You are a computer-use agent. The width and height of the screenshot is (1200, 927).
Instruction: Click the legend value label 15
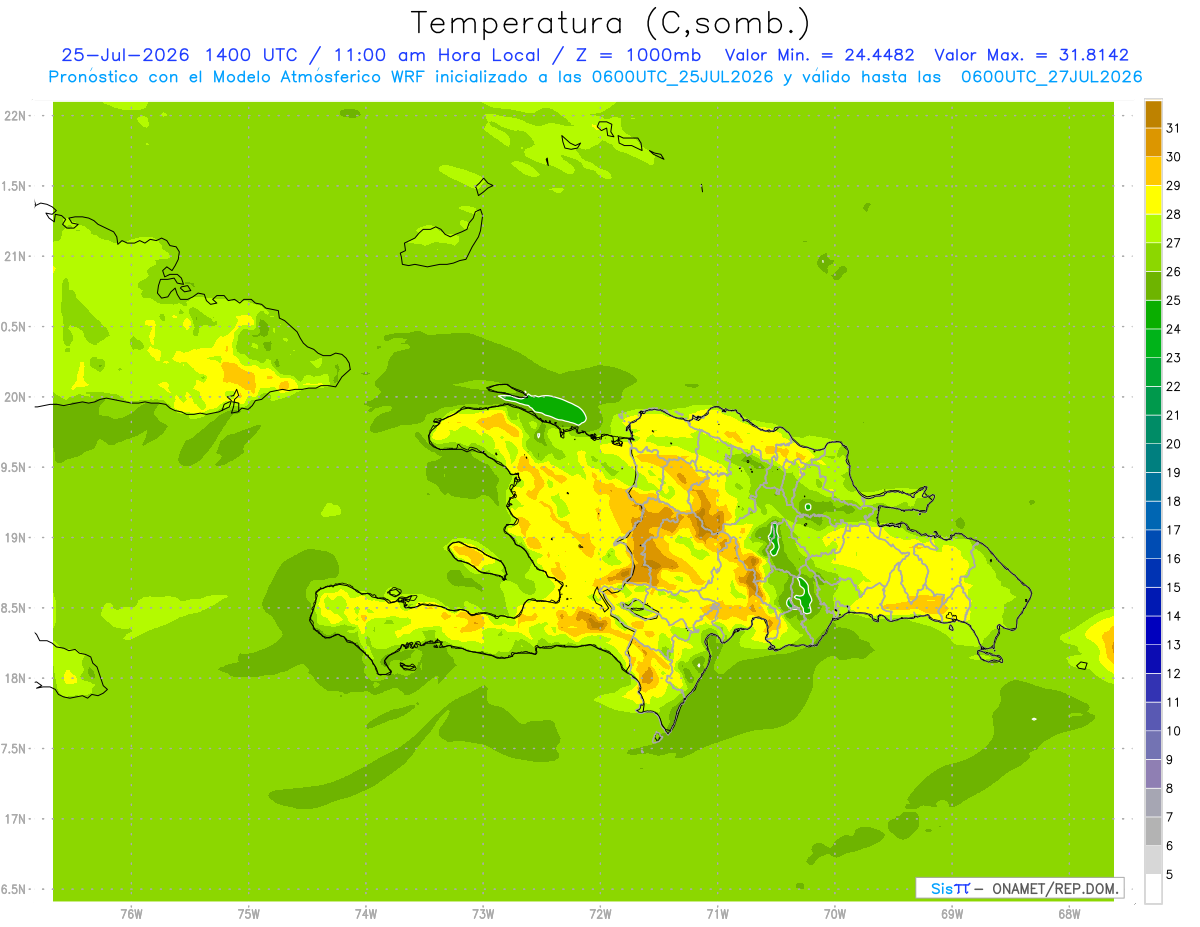point(1173,587)
